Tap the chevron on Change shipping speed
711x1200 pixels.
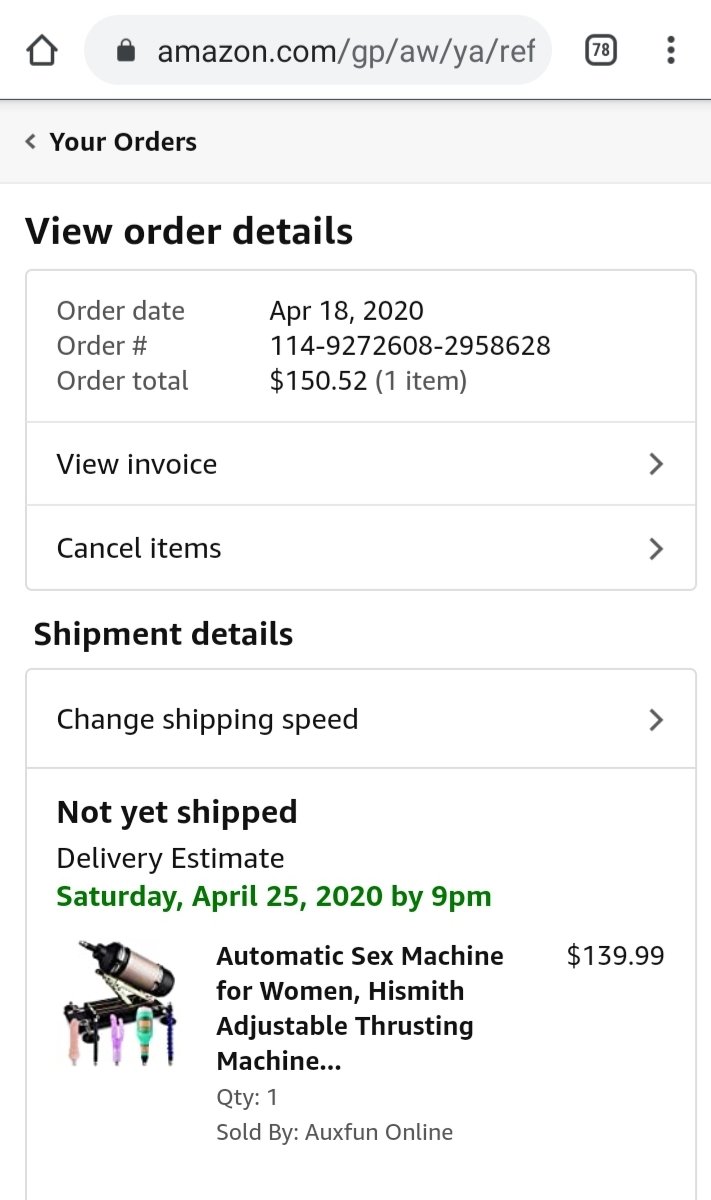pos(656,719)
